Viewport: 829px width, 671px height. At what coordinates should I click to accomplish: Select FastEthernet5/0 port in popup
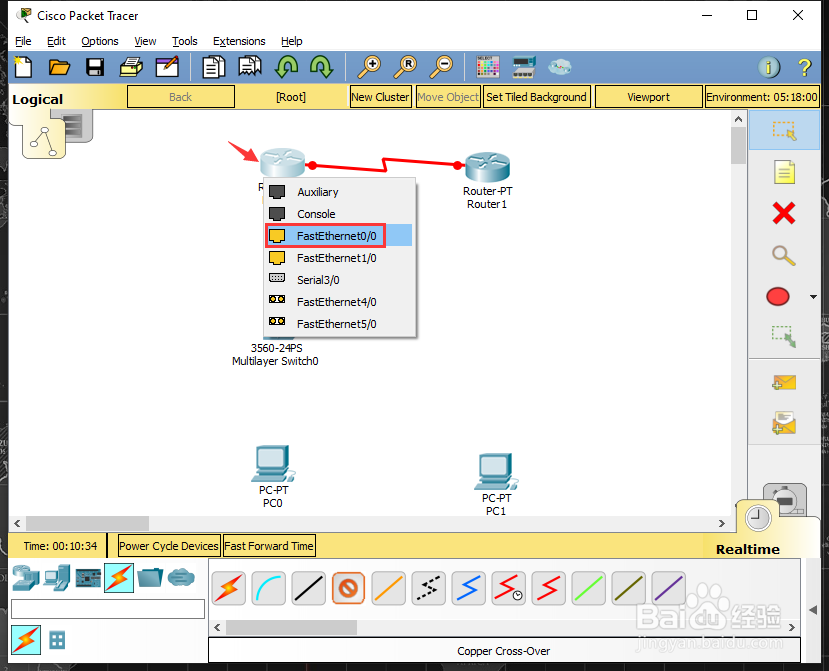[338, 324]
